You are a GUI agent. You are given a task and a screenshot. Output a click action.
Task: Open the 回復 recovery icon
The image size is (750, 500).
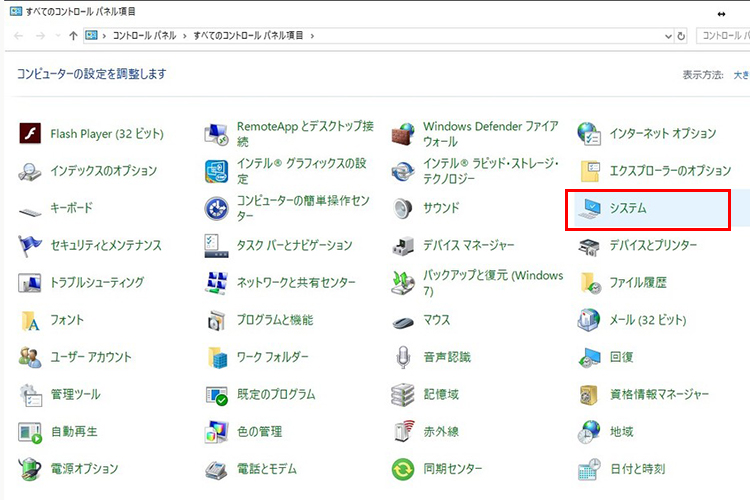click(x=589, y=357)
